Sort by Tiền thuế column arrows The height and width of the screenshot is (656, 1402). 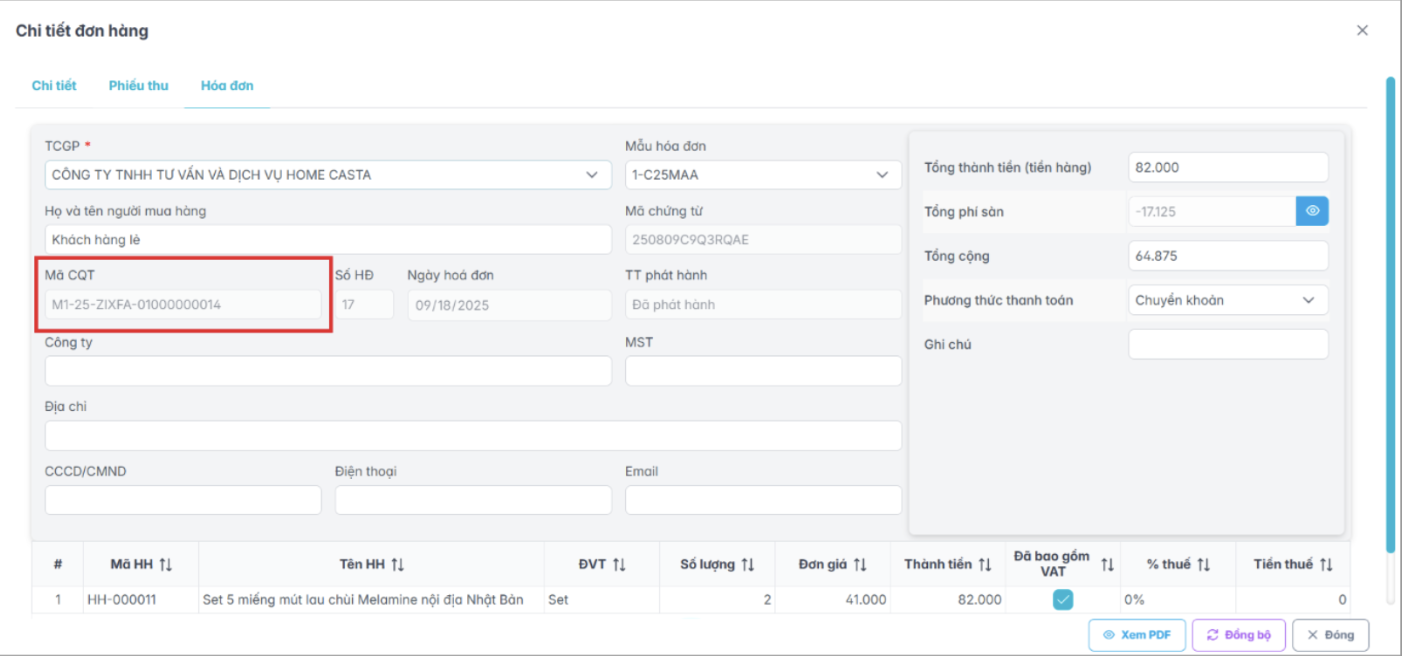[x=1326, y=565]
